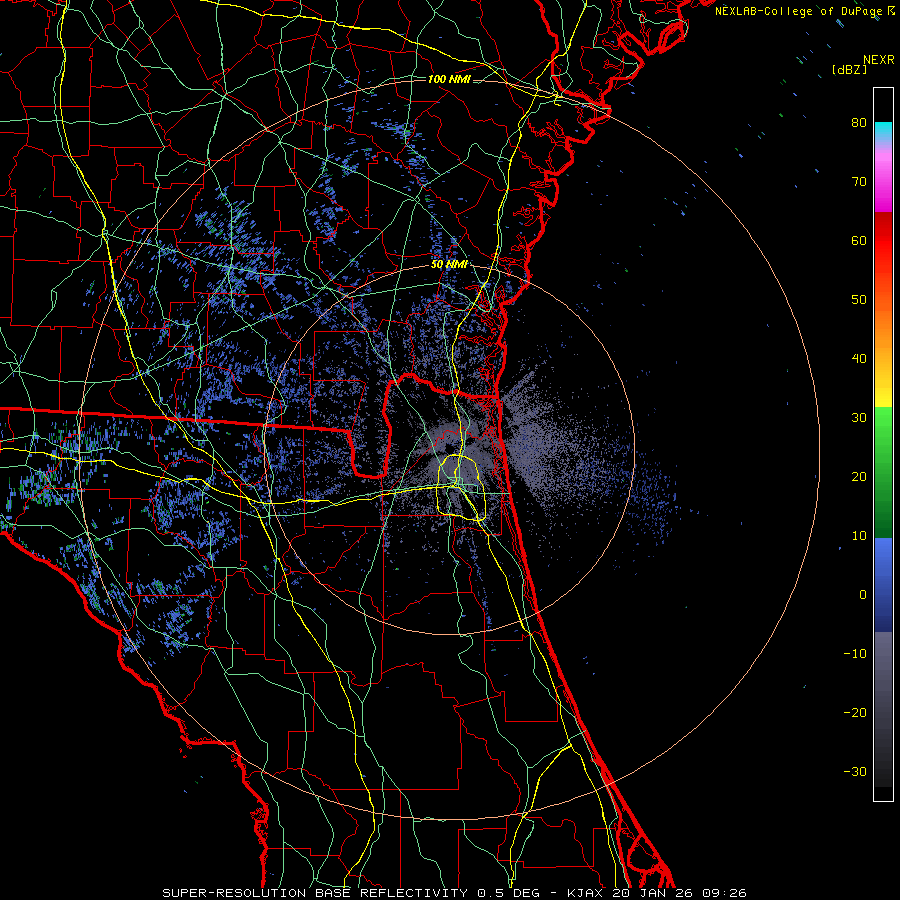
Task: Click the -10 value on the dBZ scale
Action: pos(855,654)
